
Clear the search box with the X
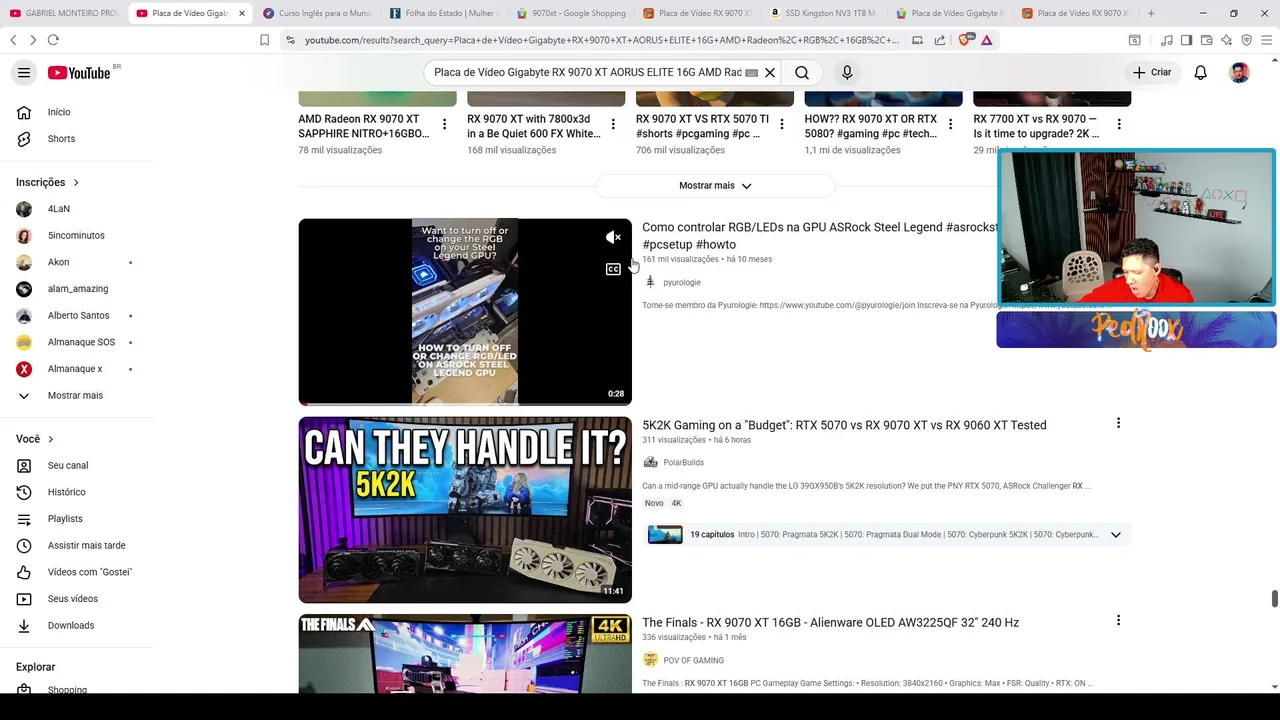point(770,72)
